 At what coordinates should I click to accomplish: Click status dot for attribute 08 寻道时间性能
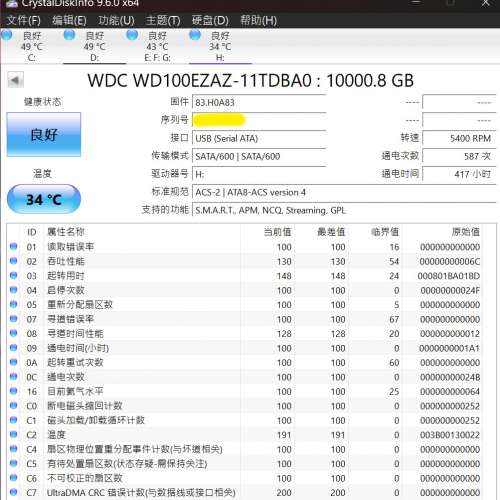13,333
